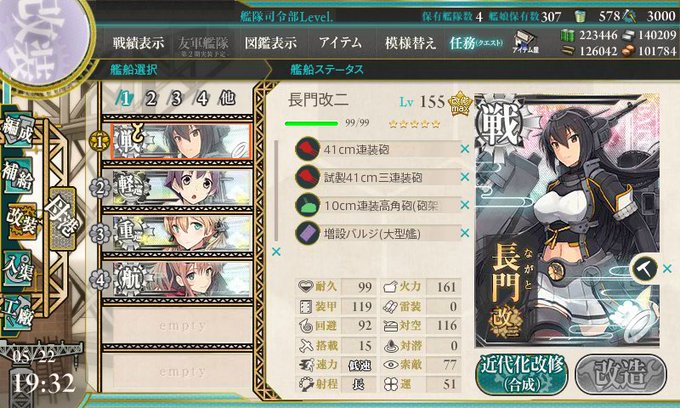680x408 pixels.
Task: Open the 工廠 factory sidebar icon
Action: tap(17, 313)
